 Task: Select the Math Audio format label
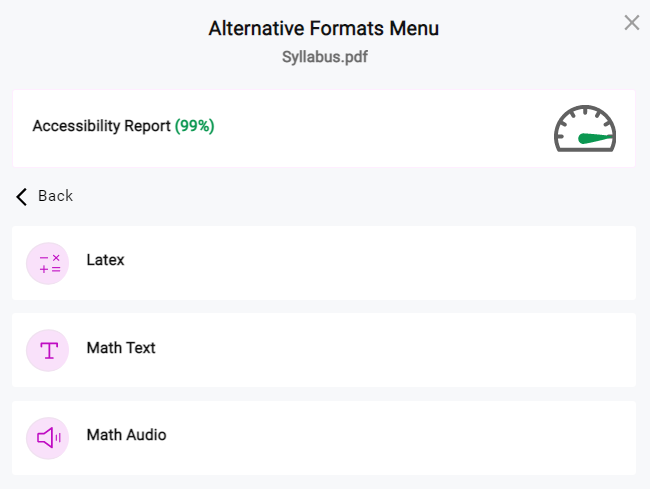point(126,435)
